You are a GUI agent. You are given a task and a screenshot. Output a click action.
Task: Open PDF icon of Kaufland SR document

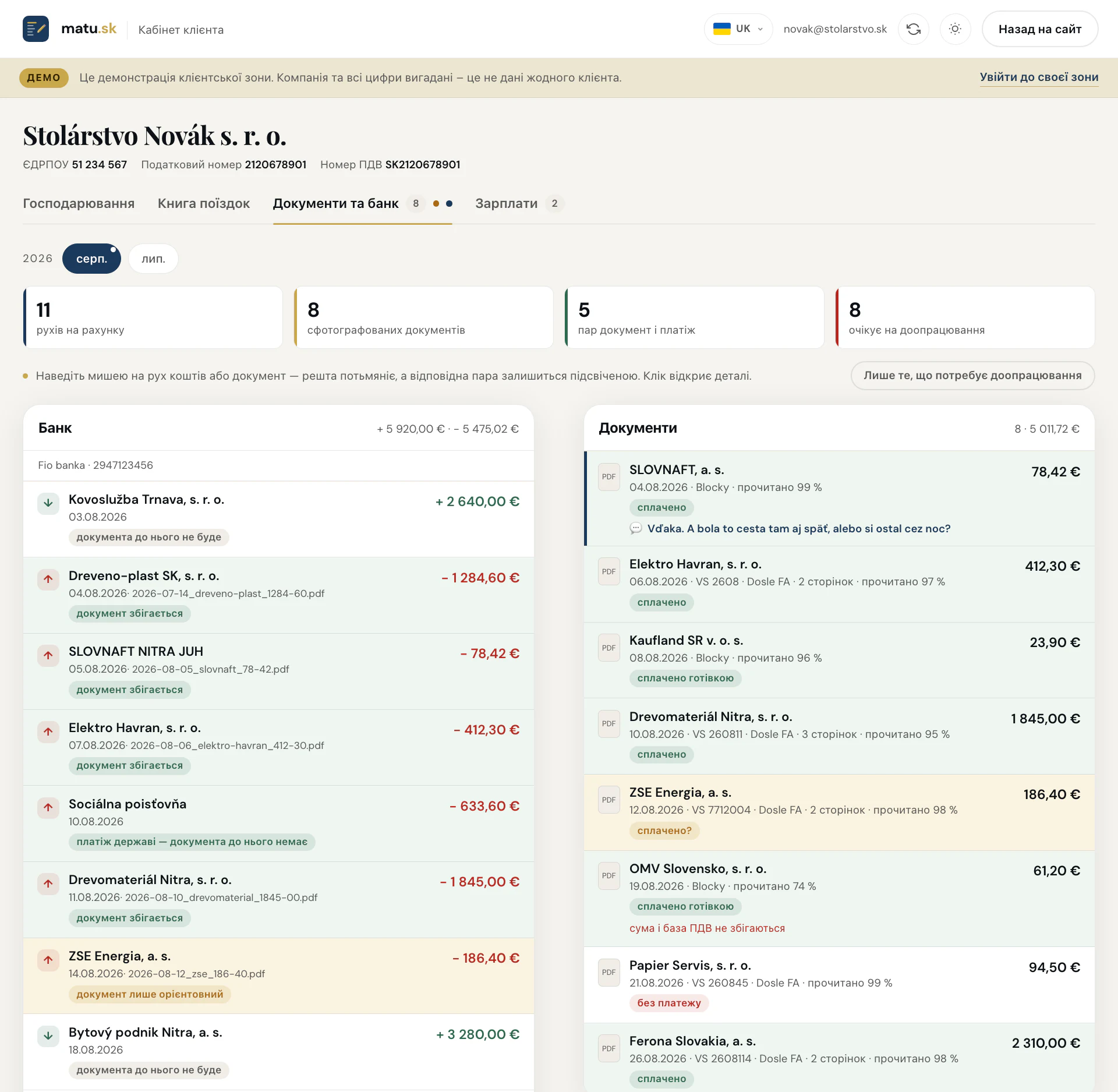[x=609, y=648]
